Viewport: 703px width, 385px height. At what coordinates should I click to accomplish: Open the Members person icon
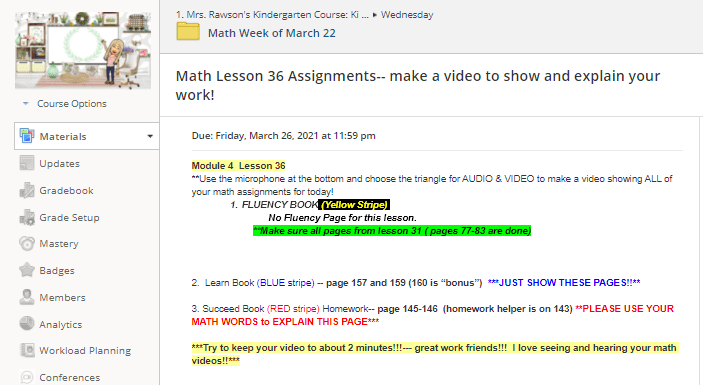27,297
